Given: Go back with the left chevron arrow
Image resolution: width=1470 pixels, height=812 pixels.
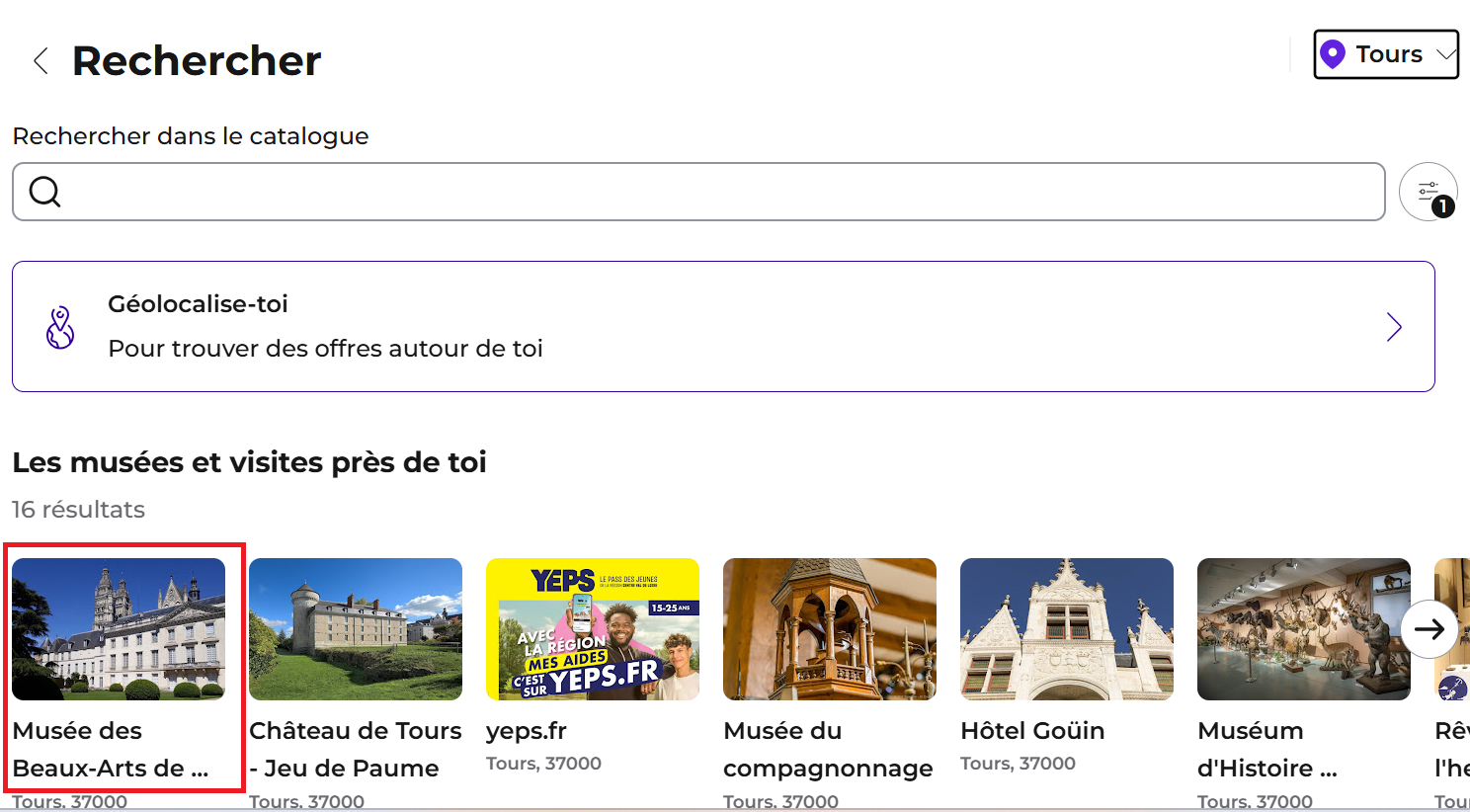Looking at the screenshot, I should [41, 61].
